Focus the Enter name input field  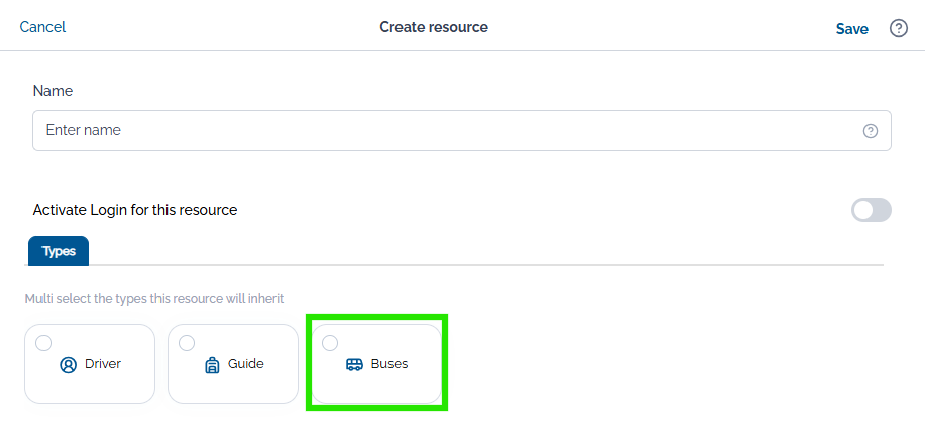coord(461,130)
